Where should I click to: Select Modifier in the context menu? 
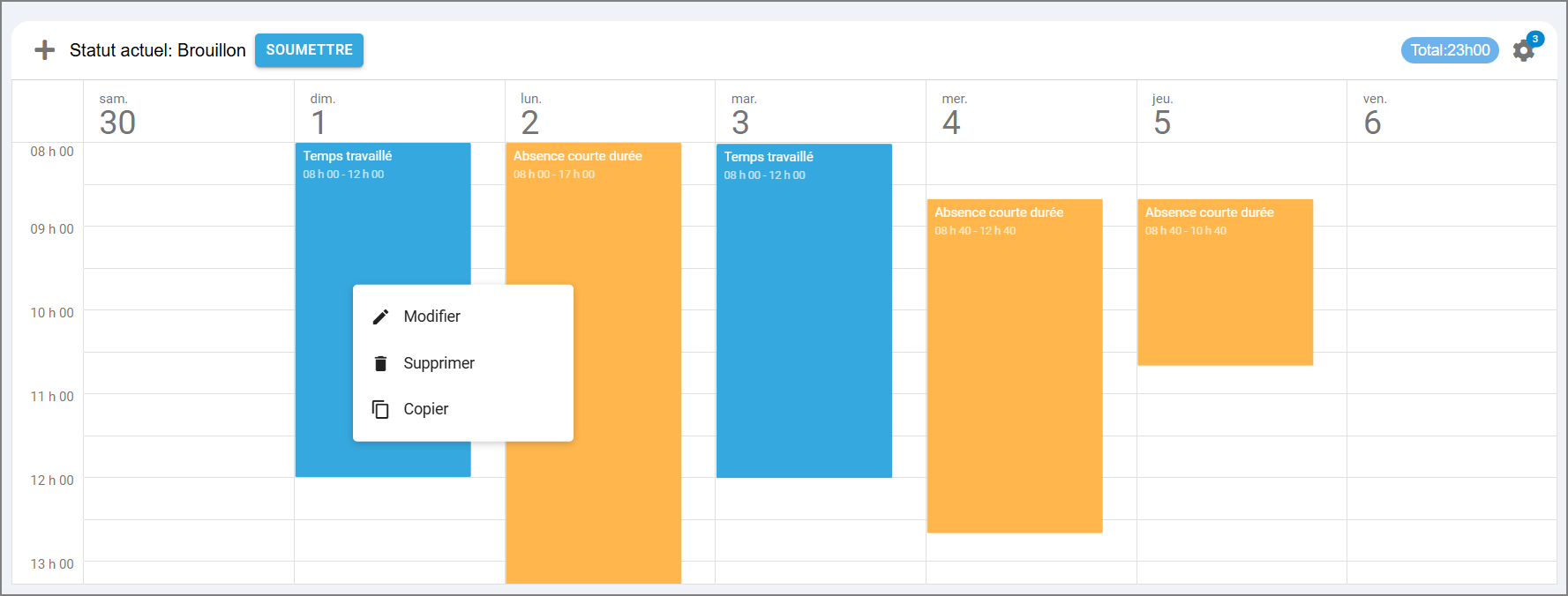431,317
